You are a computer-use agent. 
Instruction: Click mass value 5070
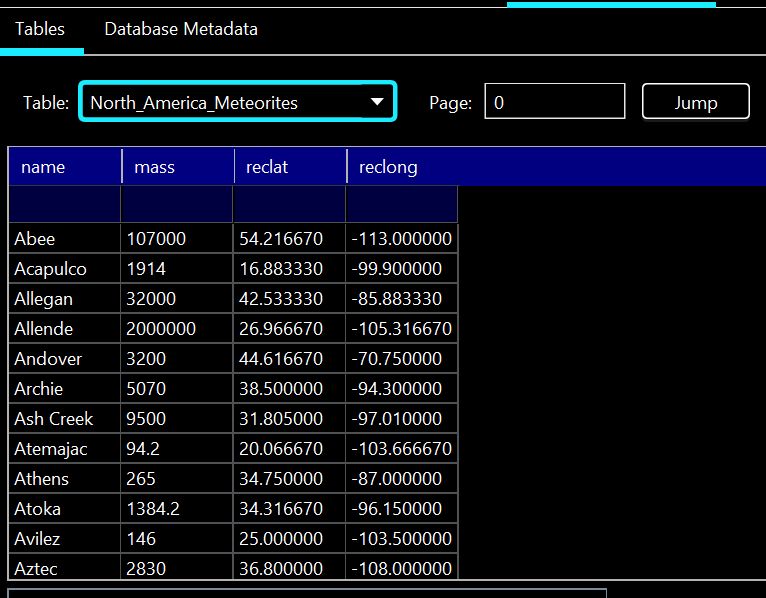click(x=177, y=388)
